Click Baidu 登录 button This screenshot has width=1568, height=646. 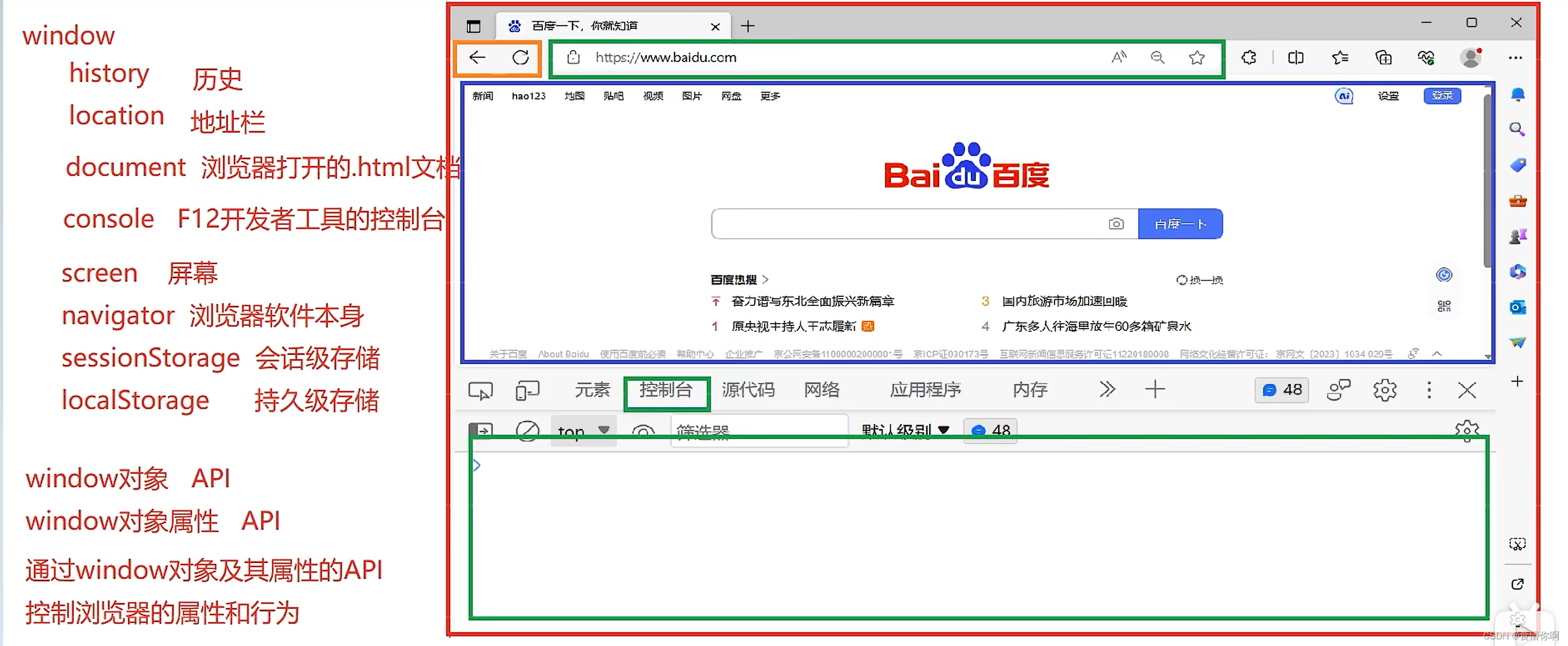point(1442,95)
